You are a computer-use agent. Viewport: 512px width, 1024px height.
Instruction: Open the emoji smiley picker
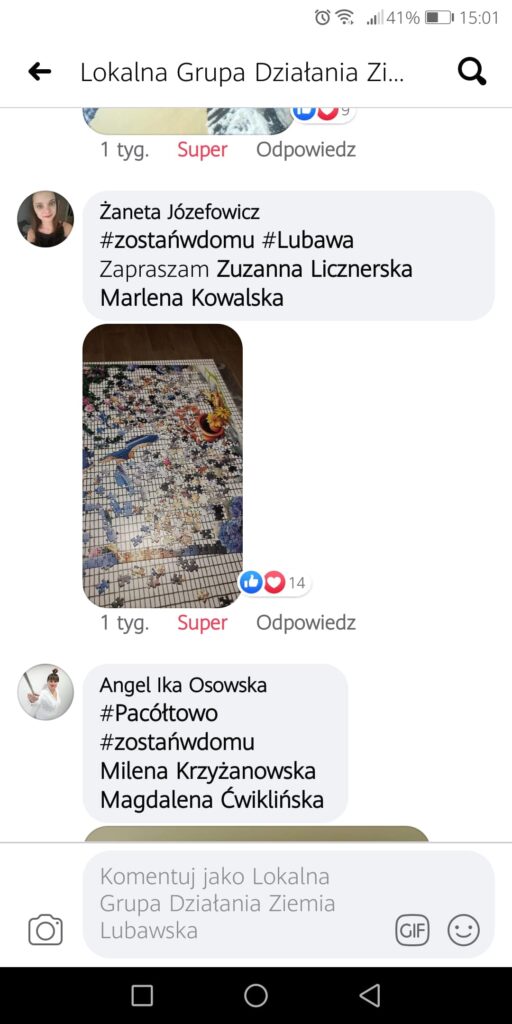[464, 930]
